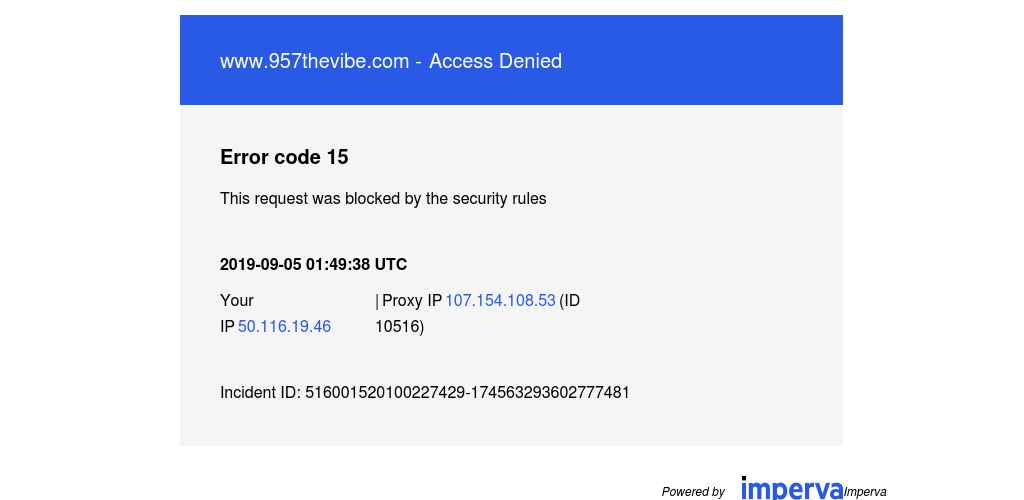Screen dimensions: 1024x500
Task: Select the Error code 15 heading
Action: pos(284,157)
